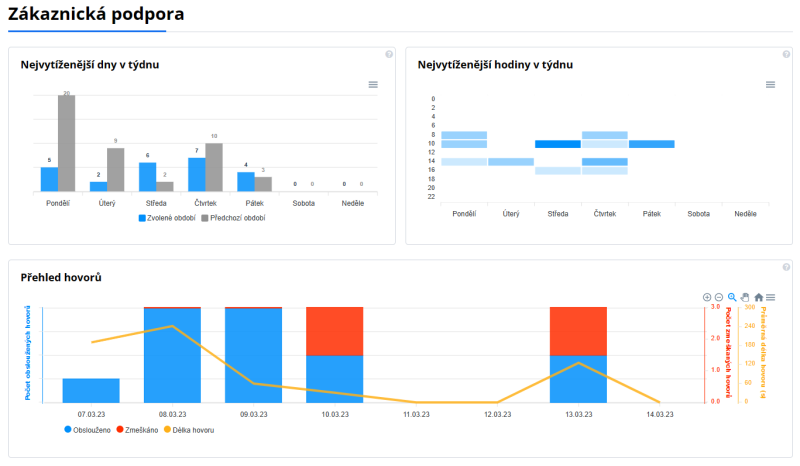
Task: Reset chart zoom with the home icon
Action: 759,297
